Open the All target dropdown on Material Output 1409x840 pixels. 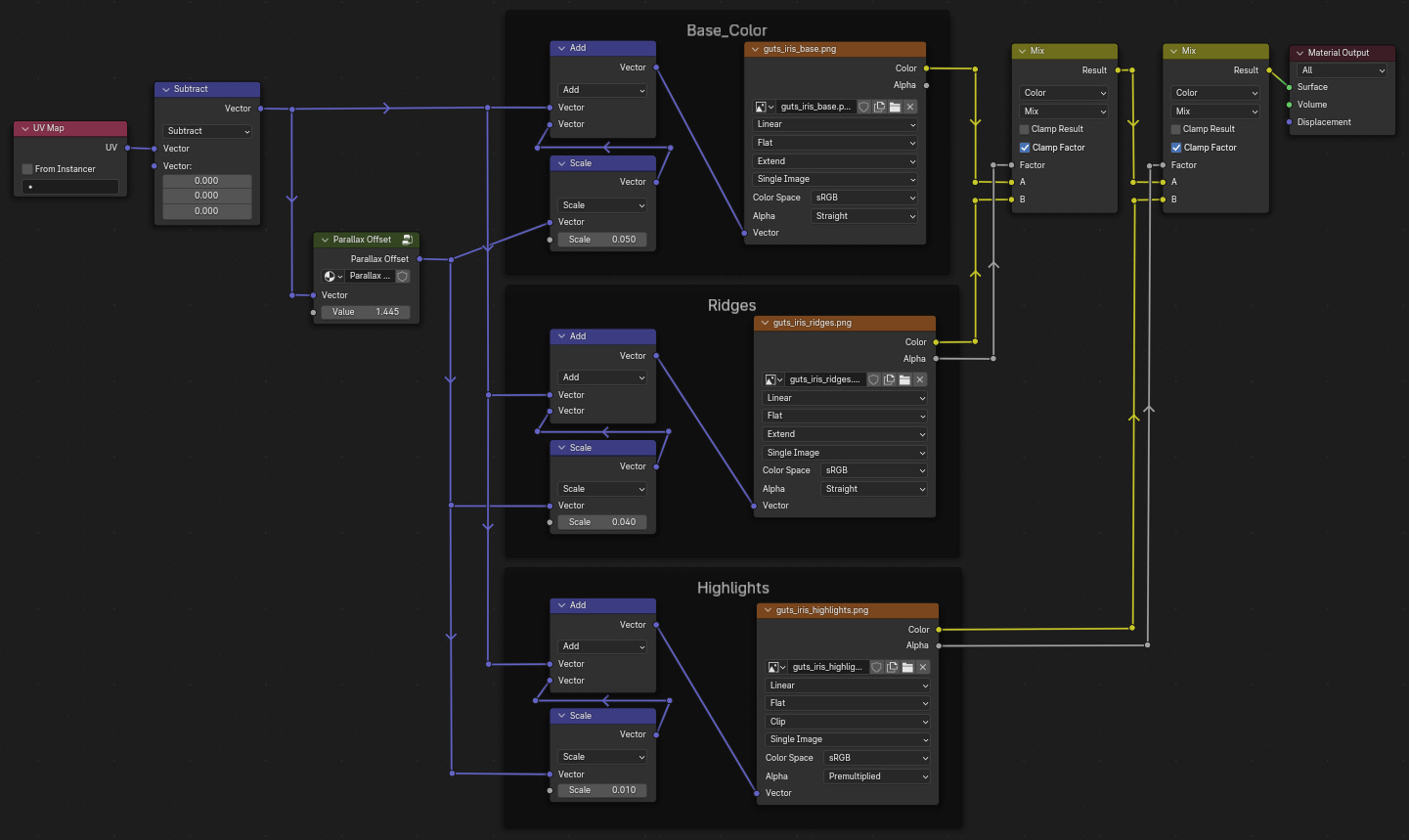pos(1341,69)
